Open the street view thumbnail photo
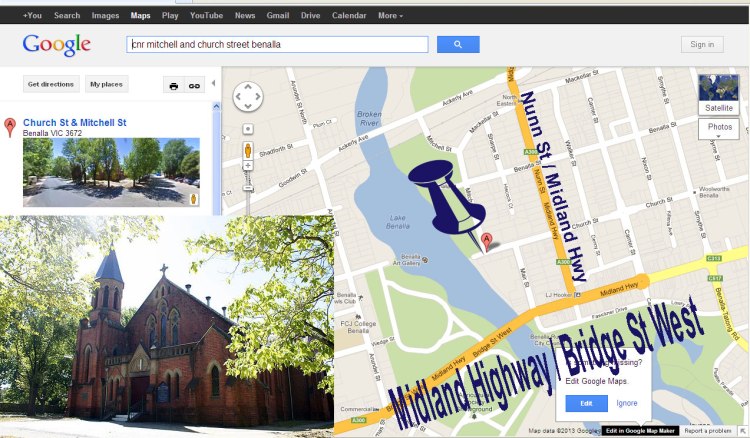 tap(111, 172)
